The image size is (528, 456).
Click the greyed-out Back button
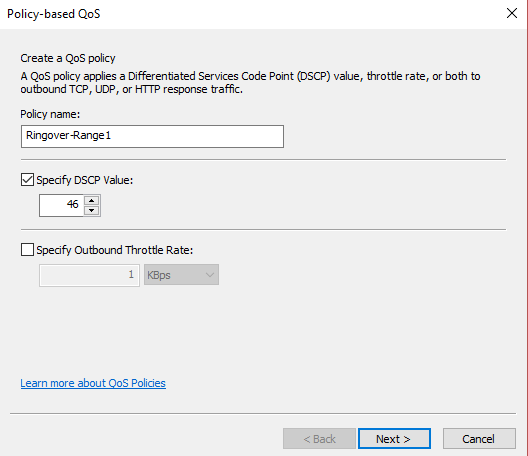tap(319, 438)
